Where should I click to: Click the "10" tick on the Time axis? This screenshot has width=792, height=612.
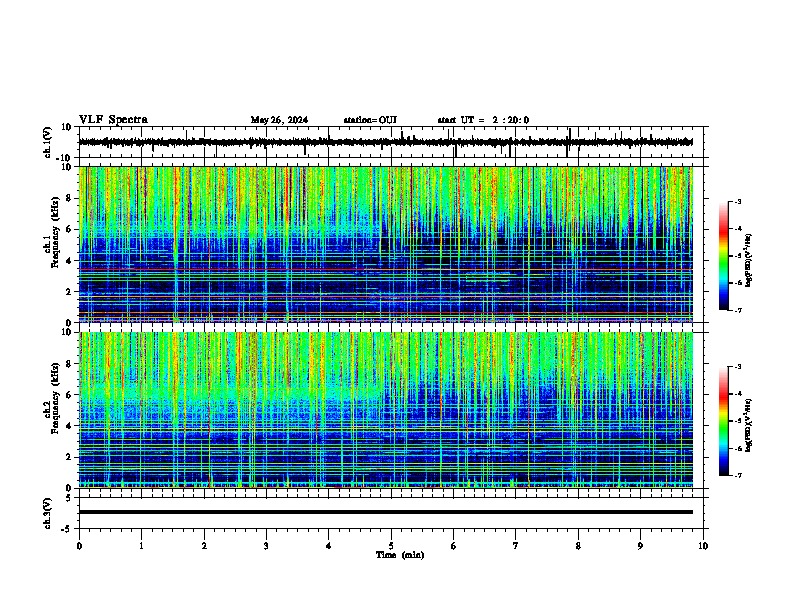(x=703, y=545)
